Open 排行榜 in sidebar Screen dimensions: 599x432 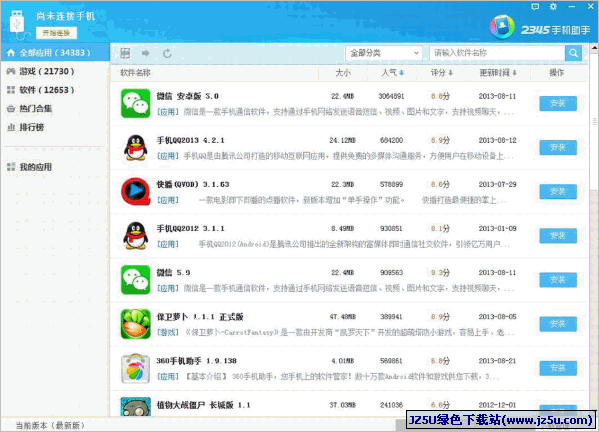coord(55,127)
